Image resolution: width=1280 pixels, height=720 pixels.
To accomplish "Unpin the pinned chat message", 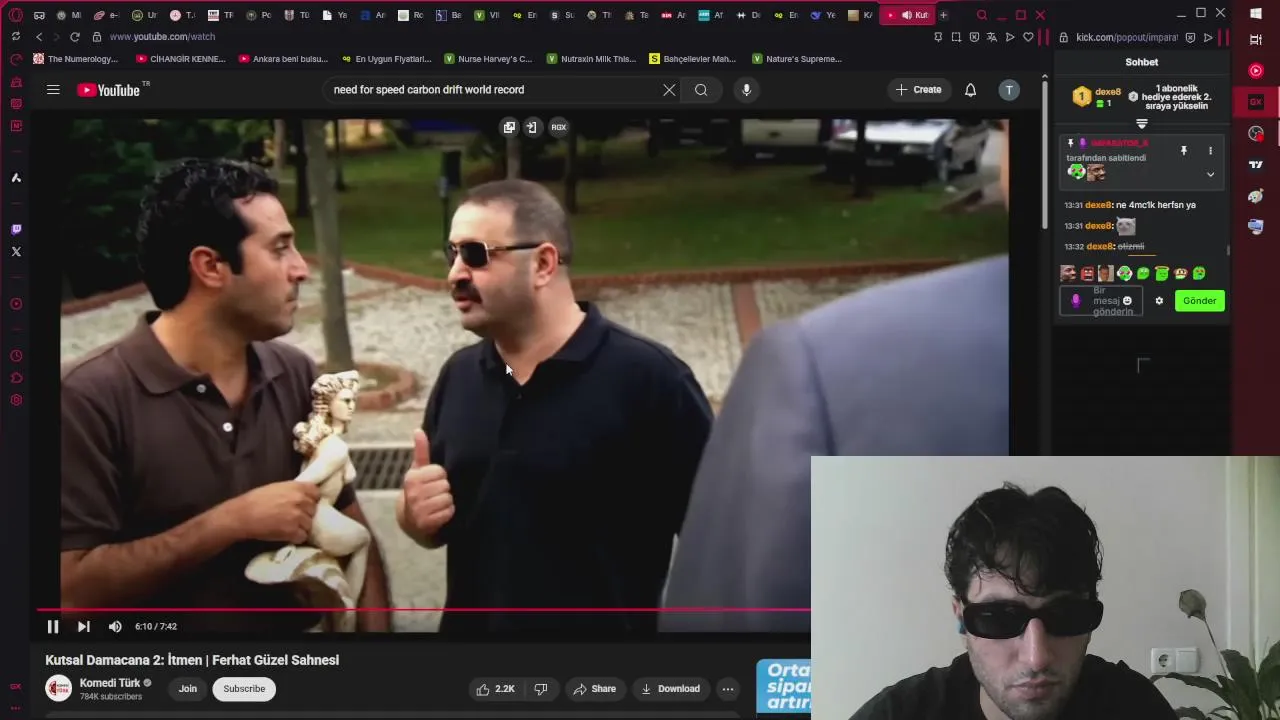I will (1184, 151).
